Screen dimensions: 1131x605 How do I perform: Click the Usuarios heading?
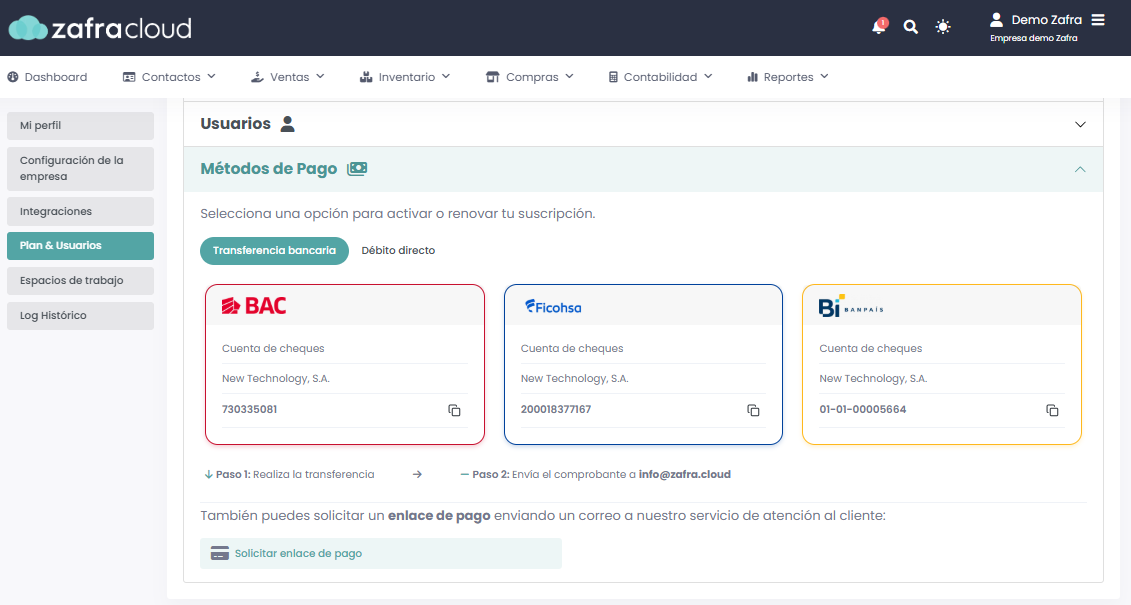click(x=235, y=124)
